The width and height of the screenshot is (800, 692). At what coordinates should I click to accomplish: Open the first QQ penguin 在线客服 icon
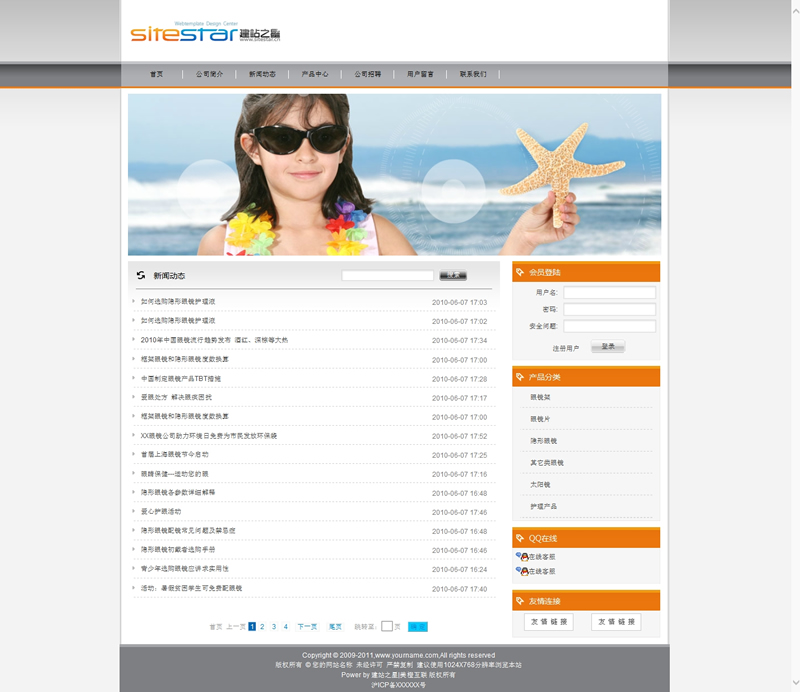pos(522,556)
